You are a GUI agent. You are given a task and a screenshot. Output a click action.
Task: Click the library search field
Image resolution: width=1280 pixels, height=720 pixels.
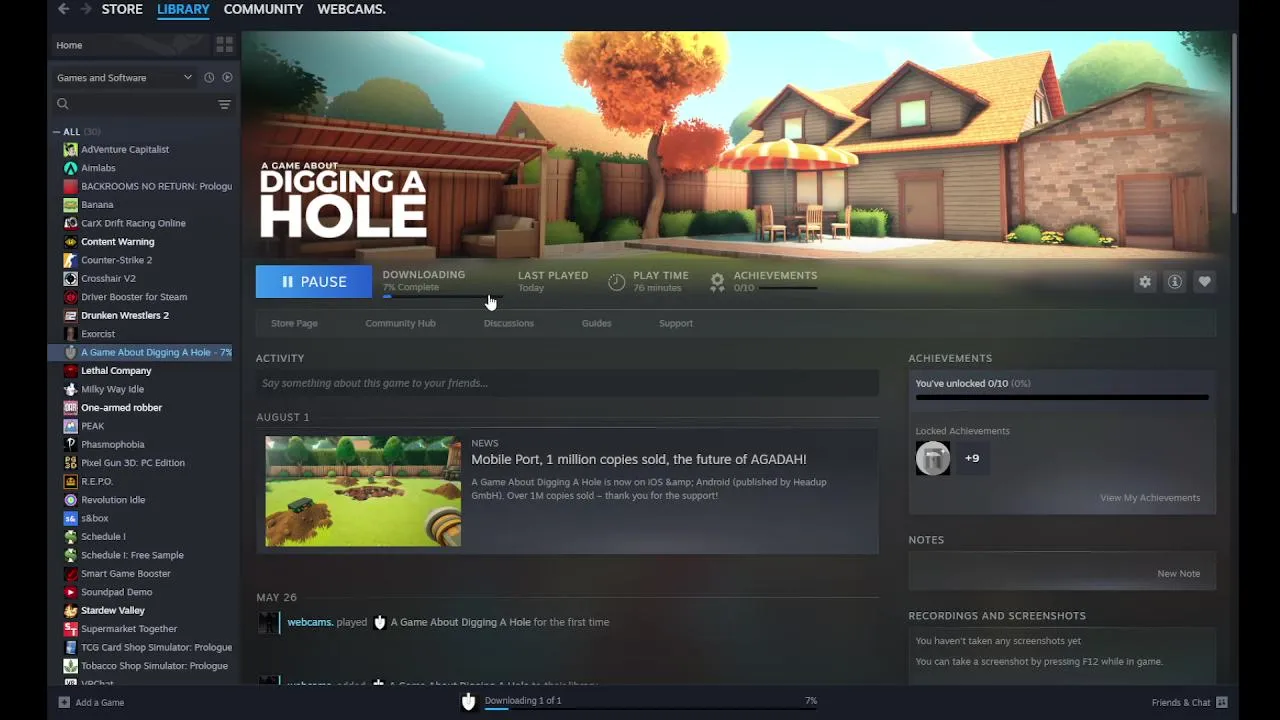[x=133, y=104]
